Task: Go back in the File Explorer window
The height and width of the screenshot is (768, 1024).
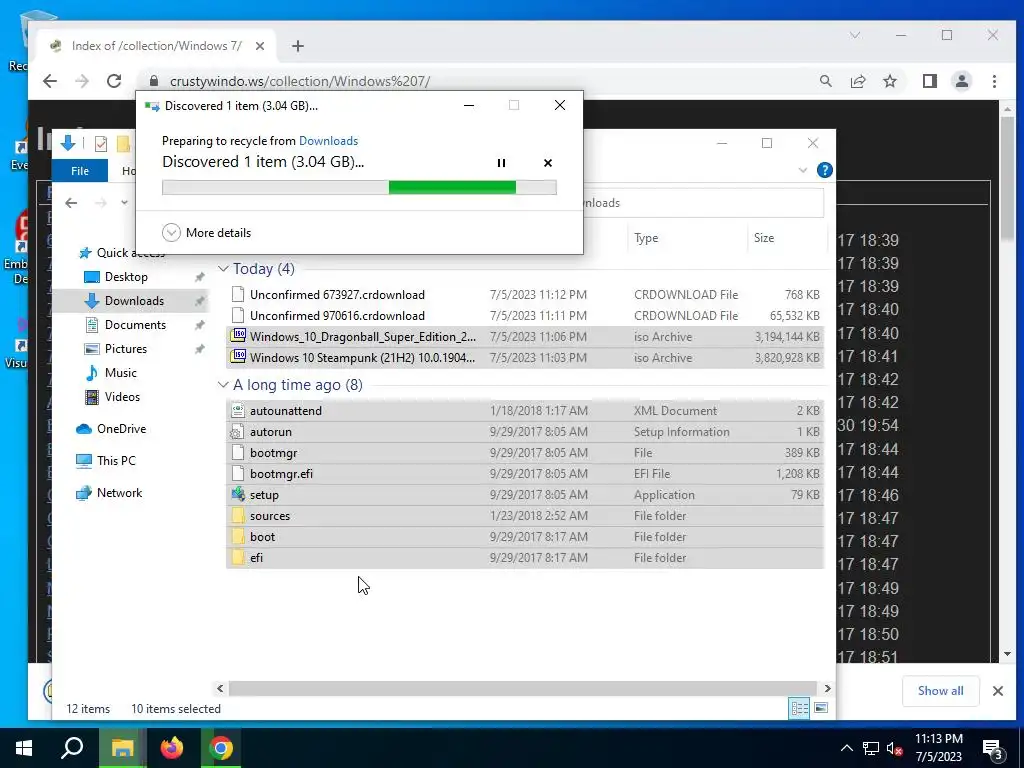Action: tap(71, 203)
